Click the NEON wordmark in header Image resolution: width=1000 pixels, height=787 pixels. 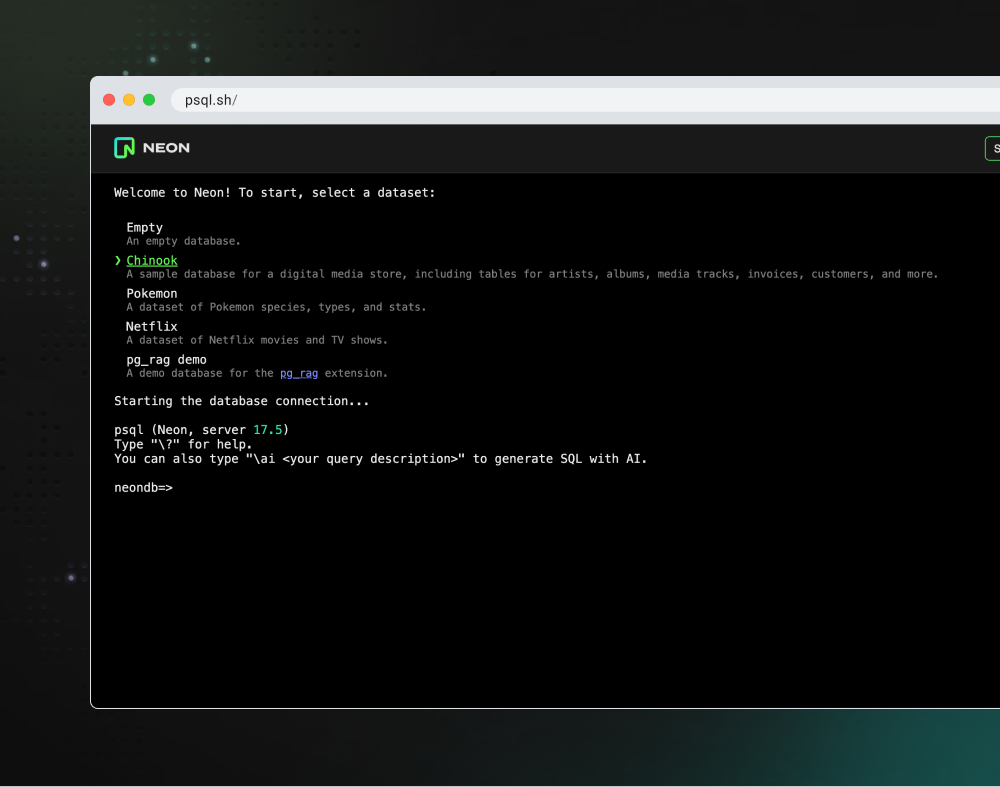[166, 148]
